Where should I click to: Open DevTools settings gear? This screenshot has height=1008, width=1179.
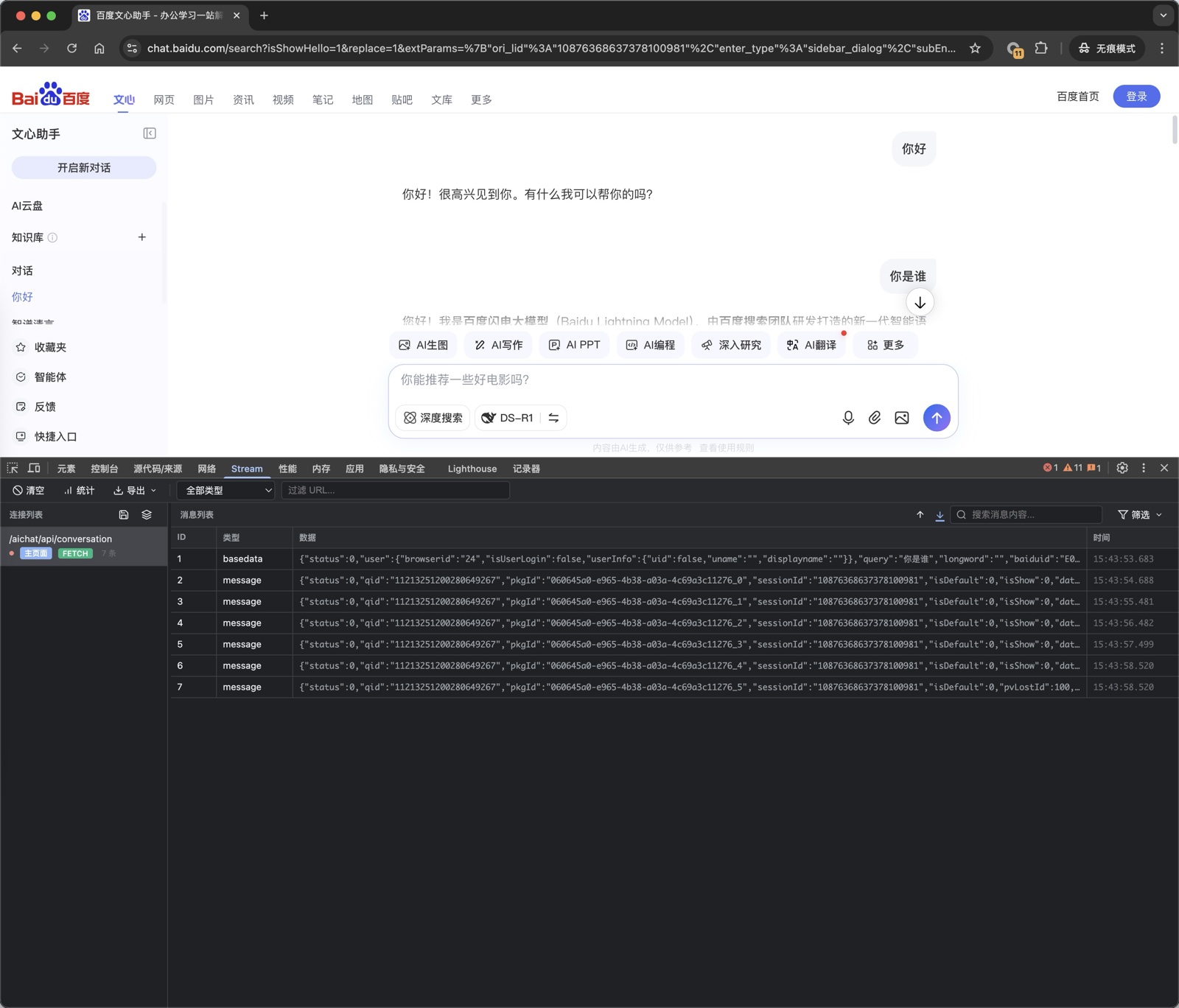(x=1122, y=468)
